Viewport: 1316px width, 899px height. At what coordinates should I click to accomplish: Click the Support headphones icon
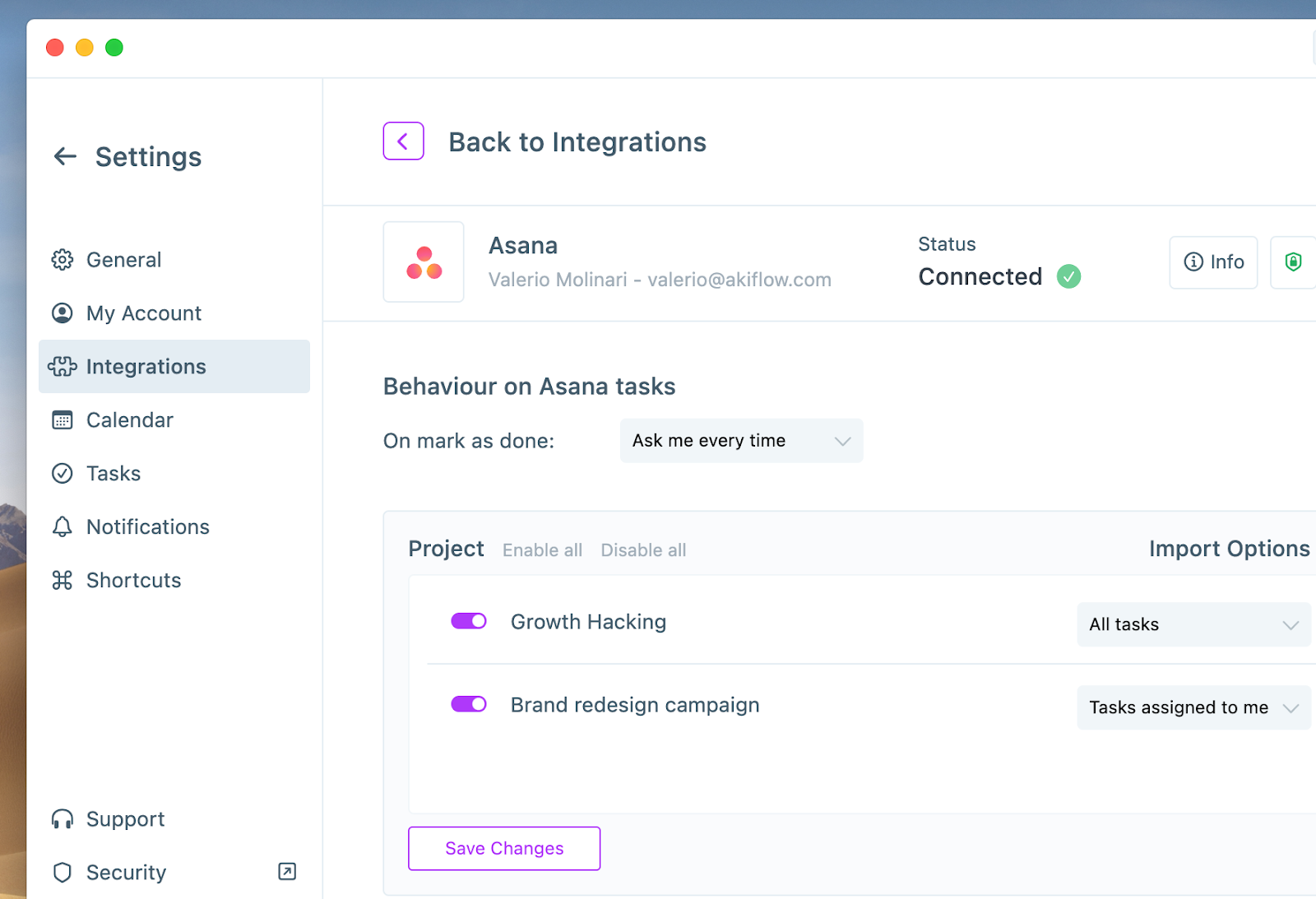coord(63,819)
